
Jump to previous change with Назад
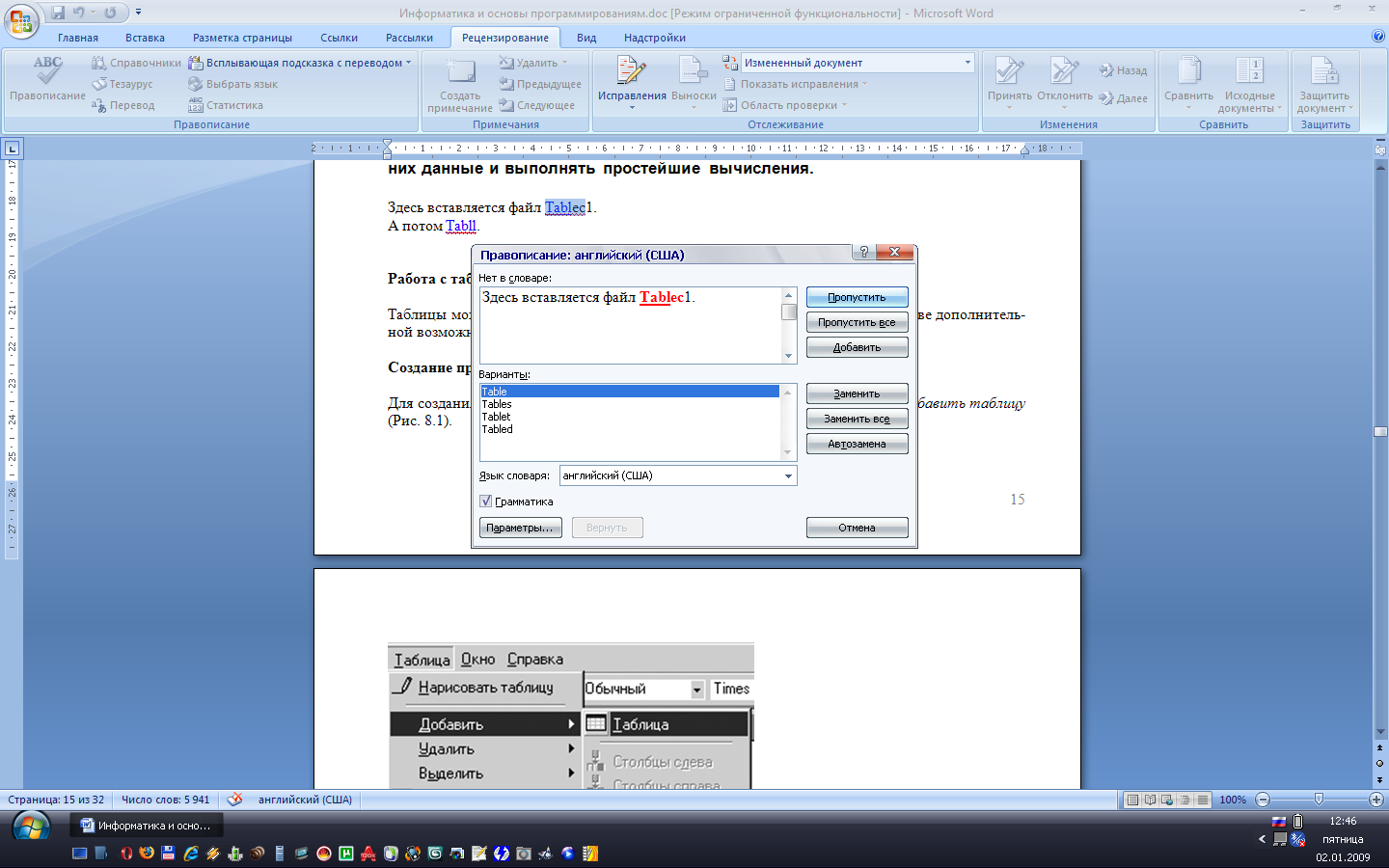(1123, 70)
